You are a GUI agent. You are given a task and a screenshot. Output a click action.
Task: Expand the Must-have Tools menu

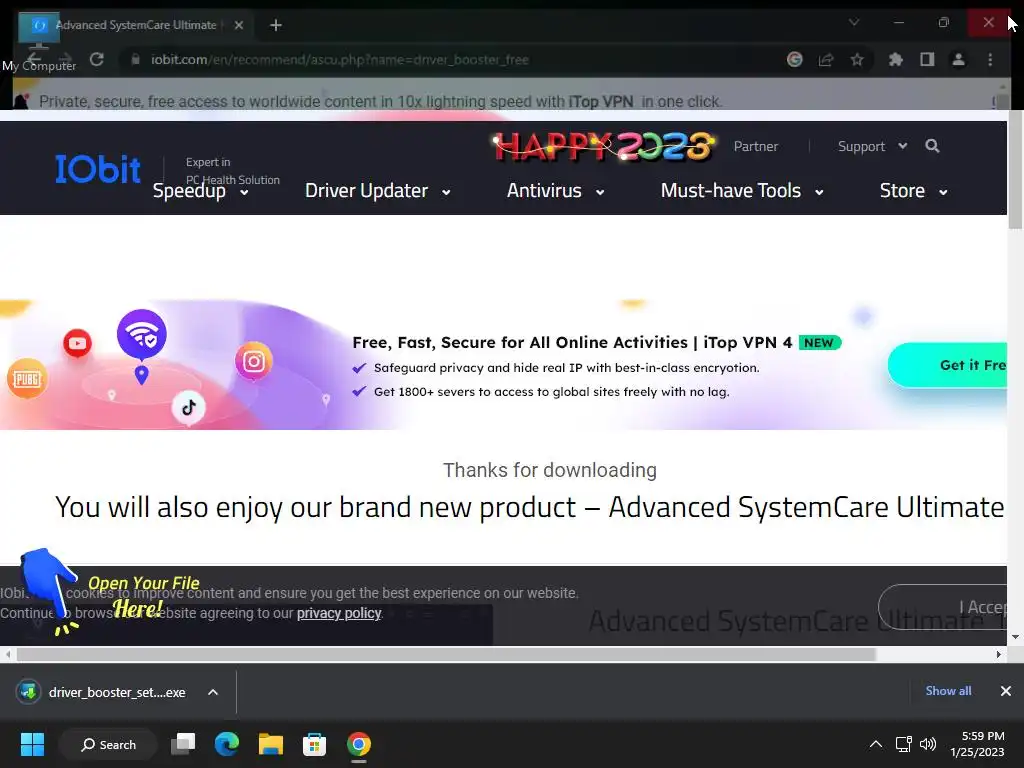coord(742,191)
